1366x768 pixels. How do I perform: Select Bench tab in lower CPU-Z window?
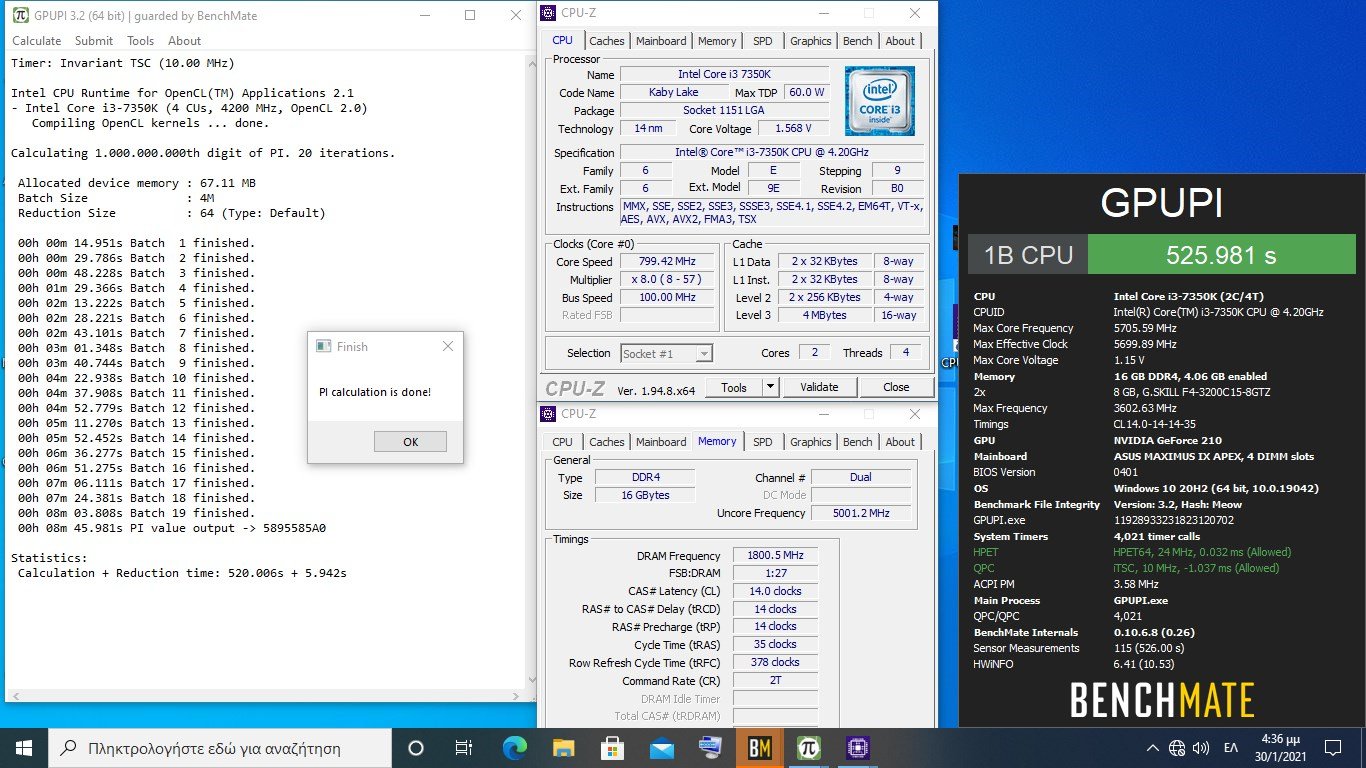click(857, 442)
